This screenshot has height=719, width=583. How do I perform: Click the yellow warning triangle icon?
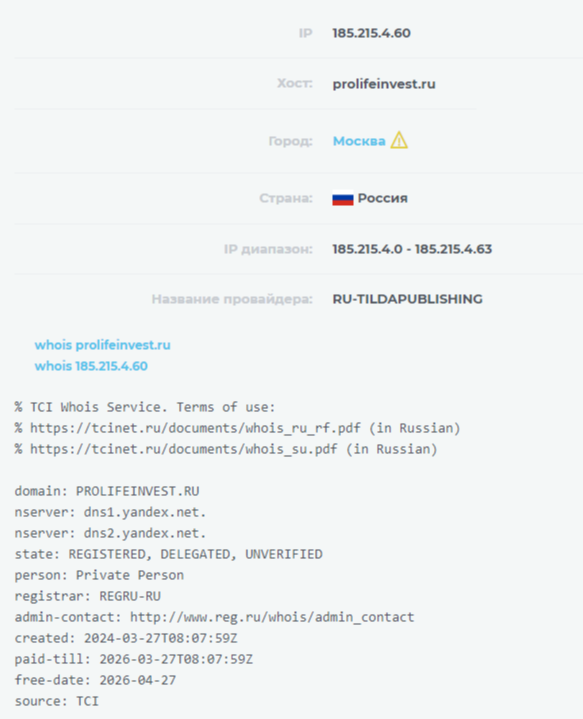pos(399,140)
